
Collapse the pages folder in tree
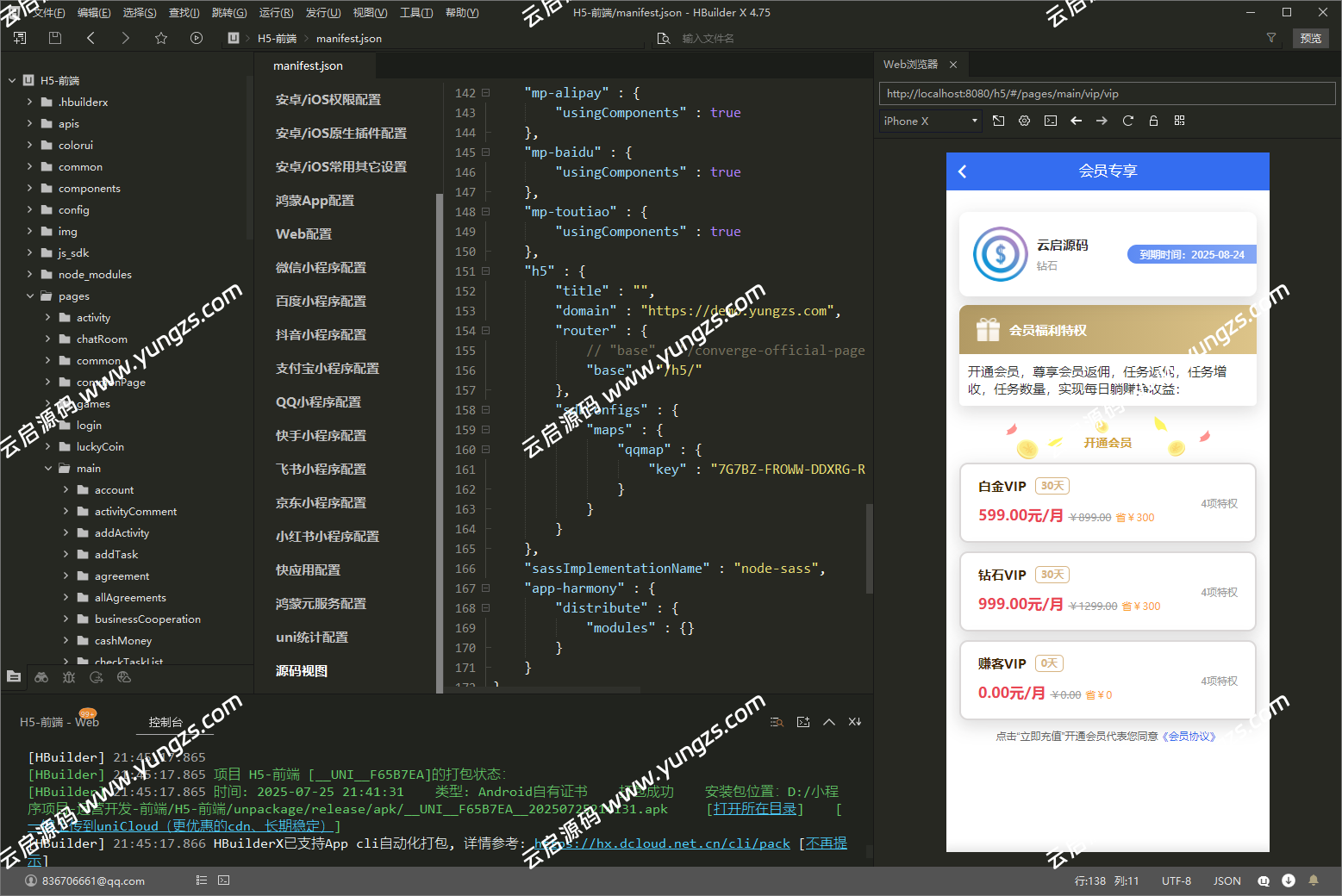point(30,296)
